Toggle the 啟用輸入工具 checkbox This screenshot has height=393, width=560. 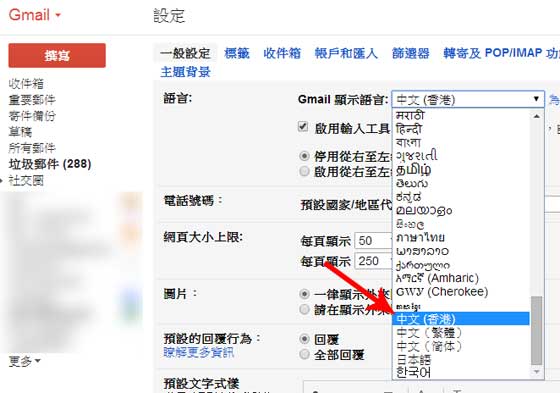[x=303, y=126]
